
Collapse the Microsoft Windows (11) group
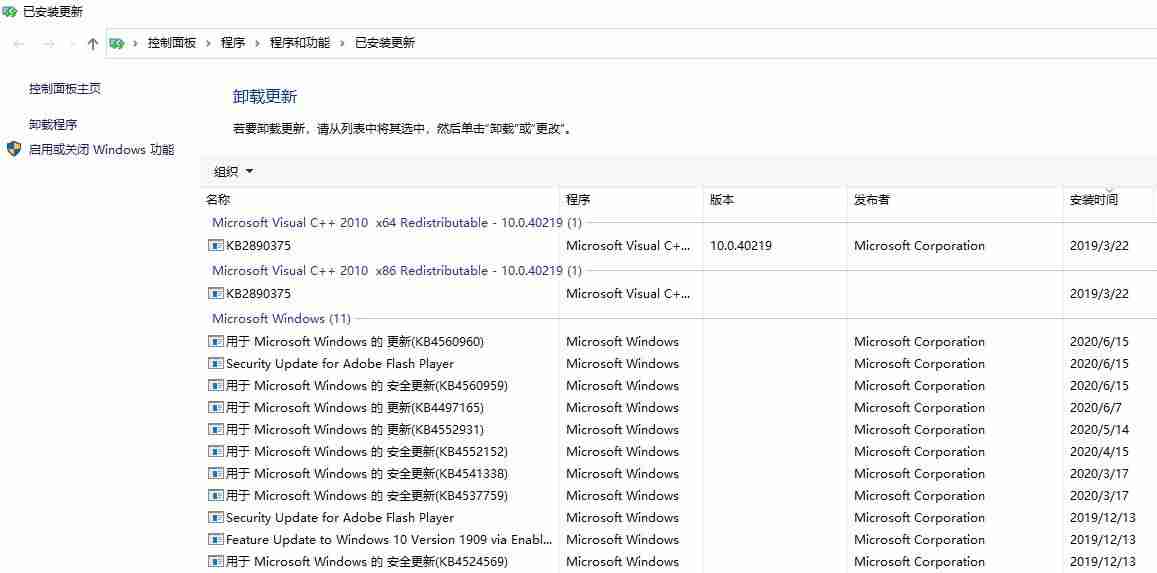pos(281,319)
